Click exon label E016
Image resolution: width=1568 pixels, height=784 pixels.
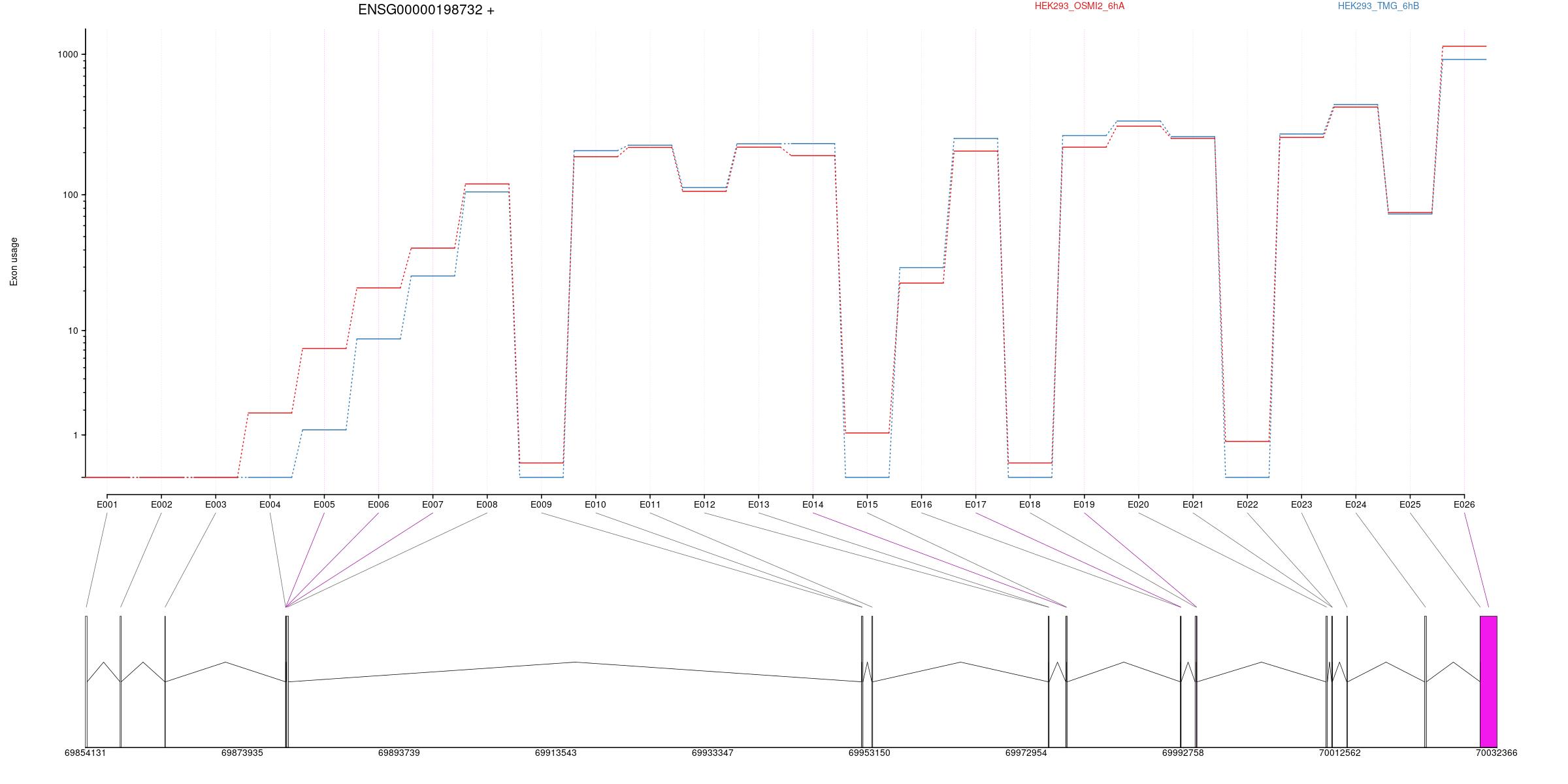pos(921,504)
